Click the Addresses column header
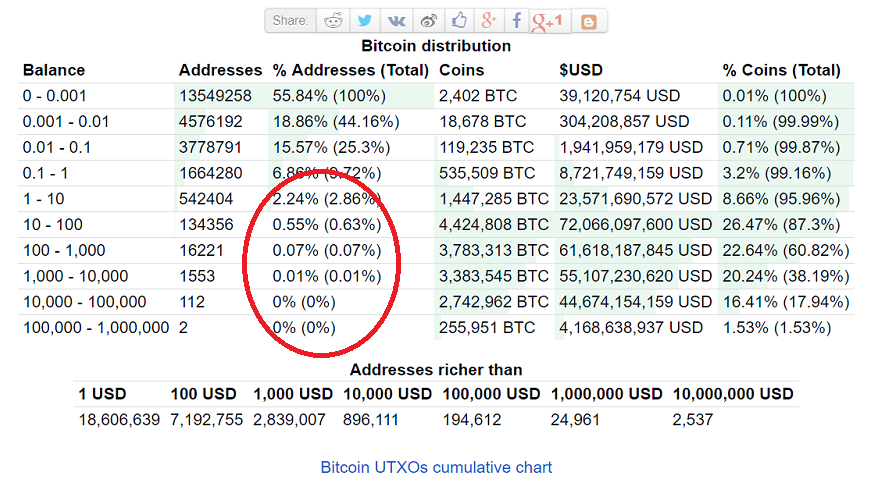 [220, 70]
